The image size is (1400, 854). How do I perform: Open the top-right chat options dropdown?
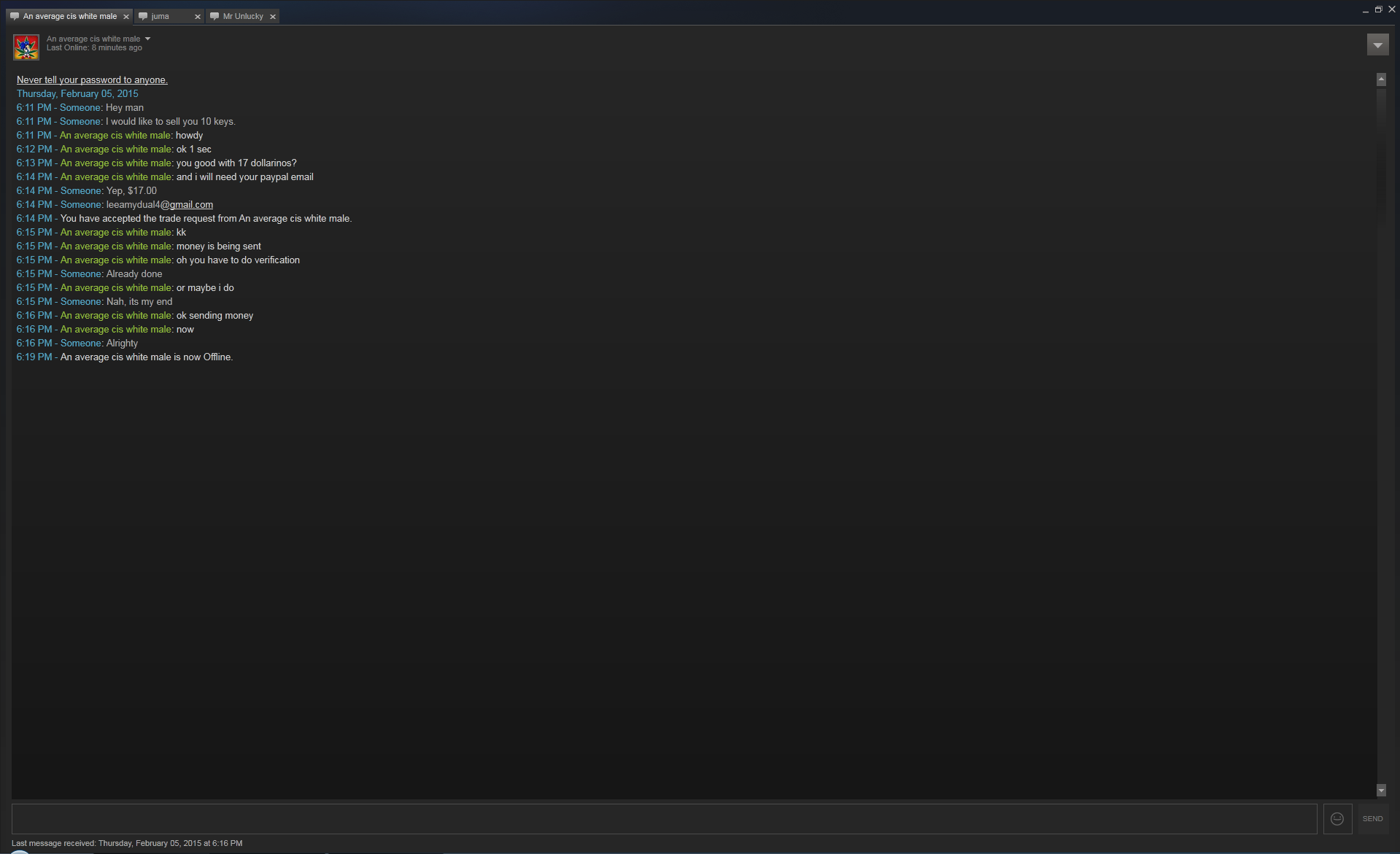pos(1377,45)
